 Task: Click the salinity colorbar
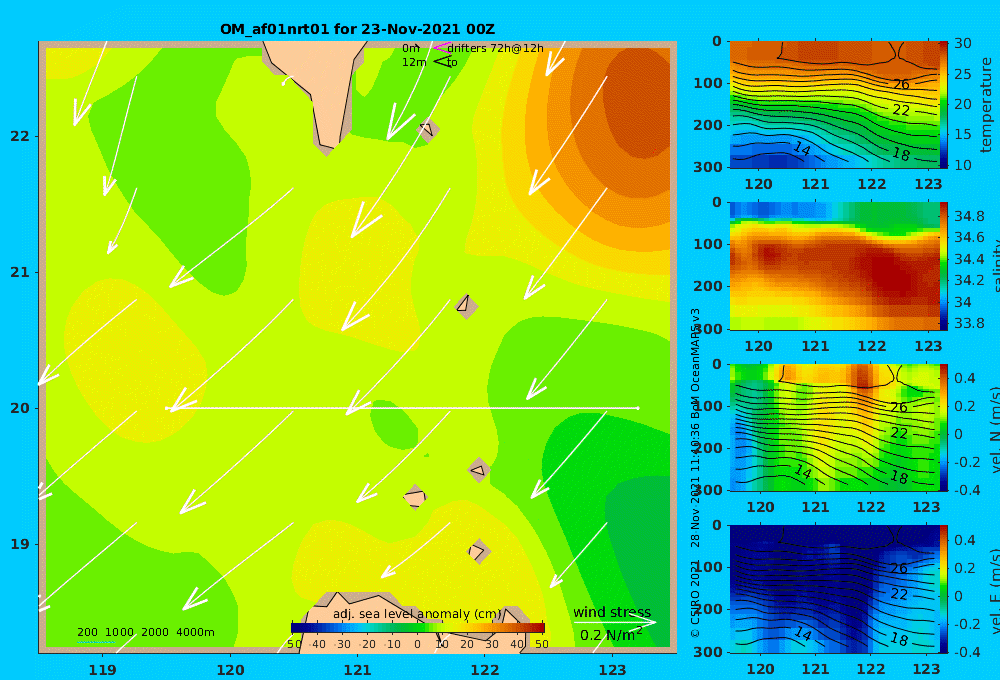[944, 266]
